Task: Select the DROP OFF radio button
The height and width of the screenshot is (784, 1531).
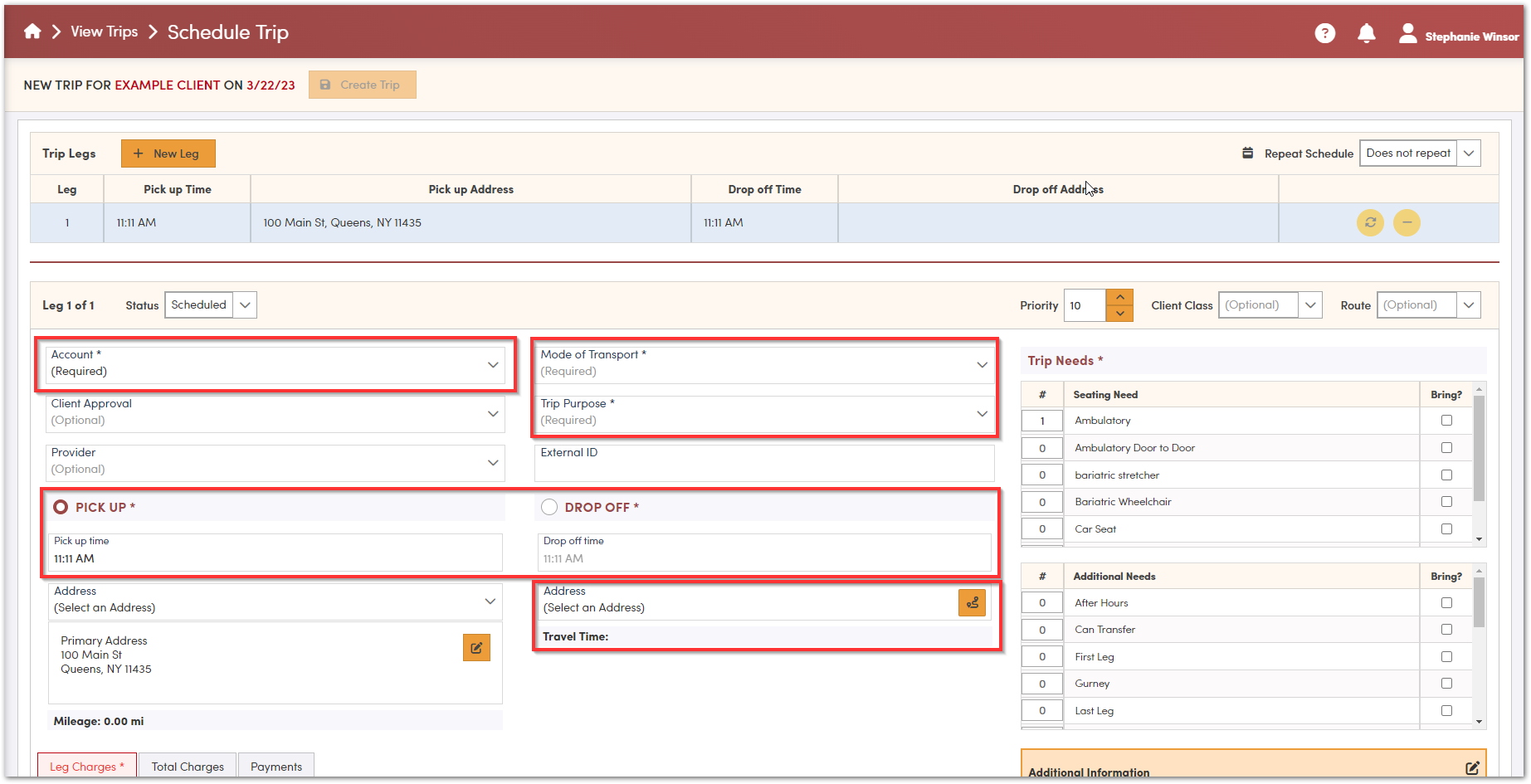Action: (x=549, y=507)
